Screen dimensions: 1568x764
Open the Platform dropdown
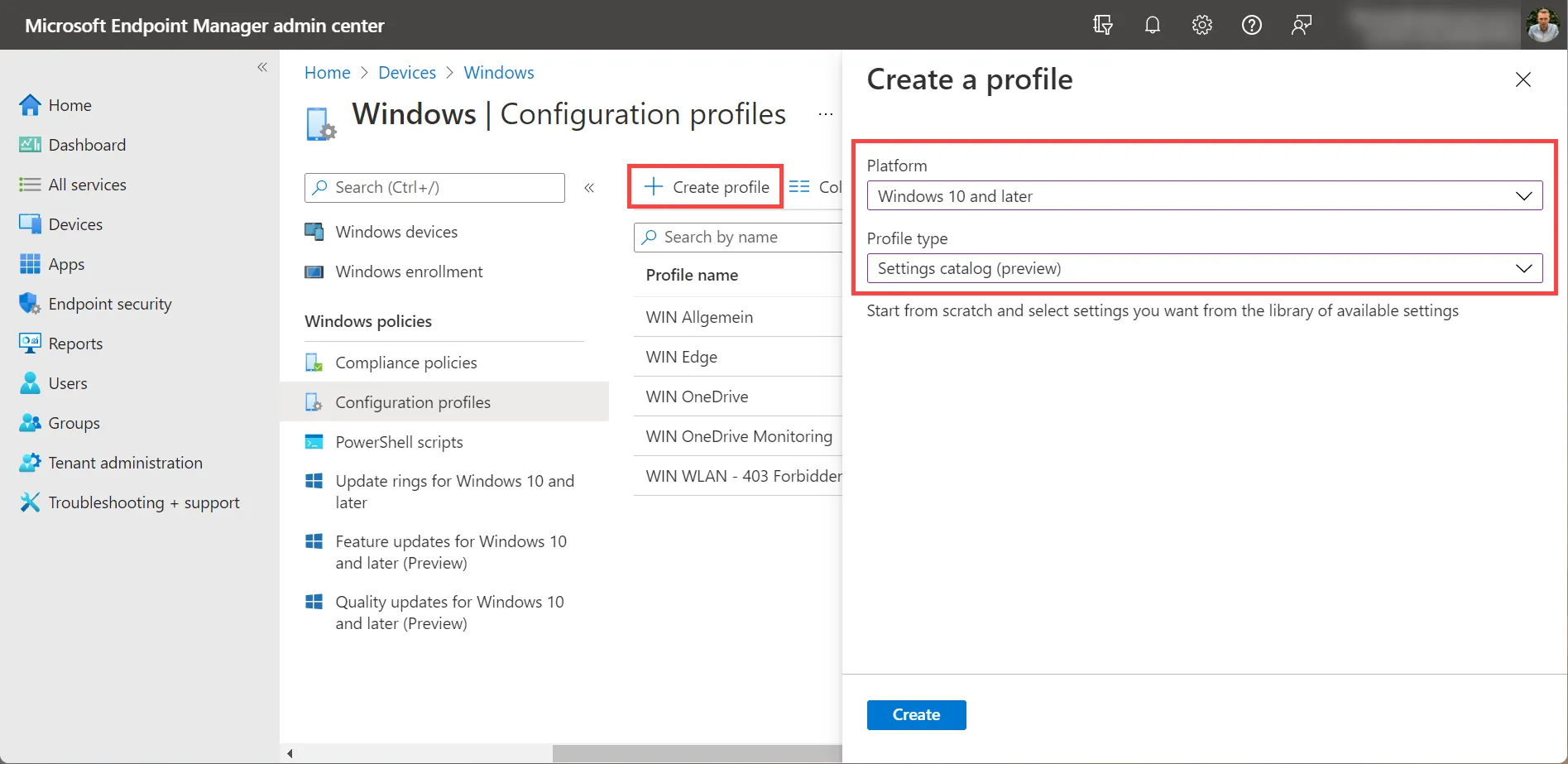[x=1204, y=196]
